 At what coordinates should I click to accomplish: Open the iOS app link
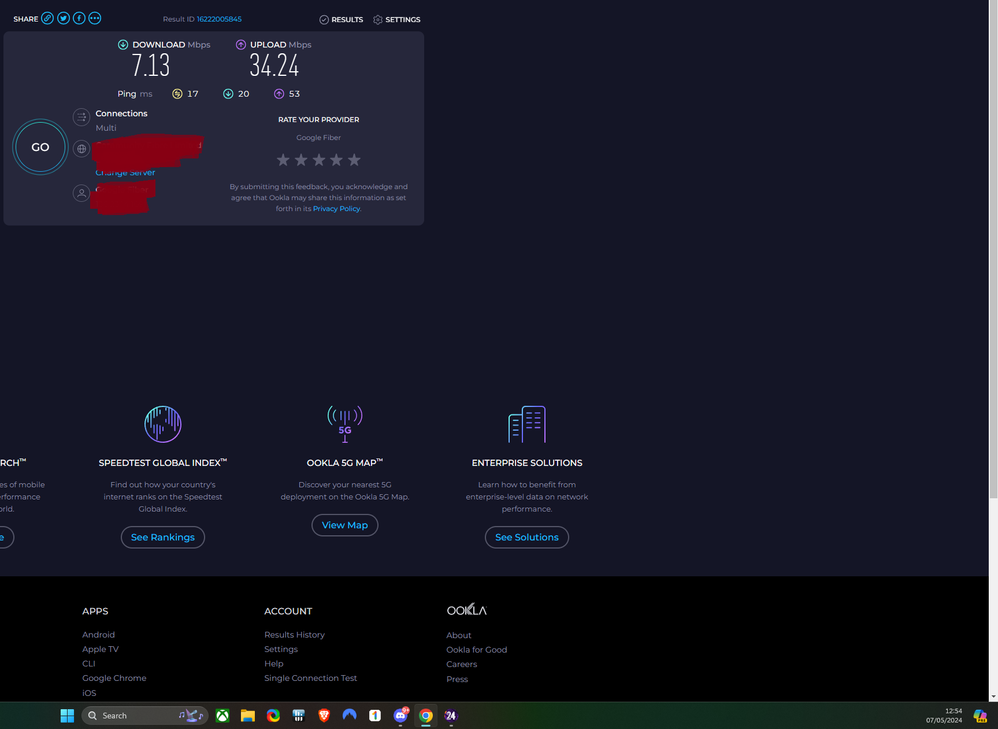pos(89,693)
